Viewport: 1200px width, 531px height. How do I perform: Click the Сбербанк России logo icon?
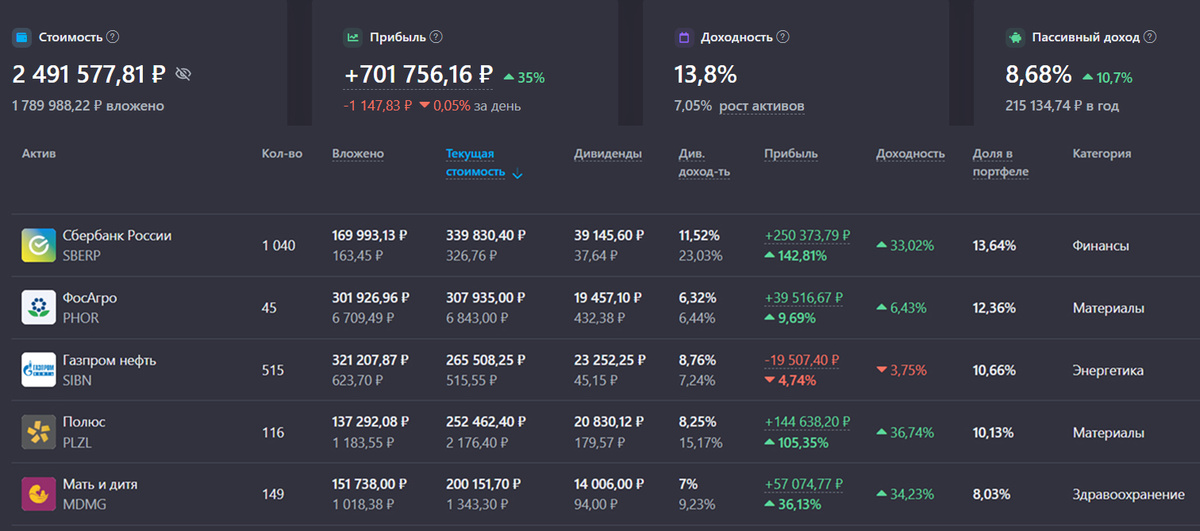click(38, 245)
